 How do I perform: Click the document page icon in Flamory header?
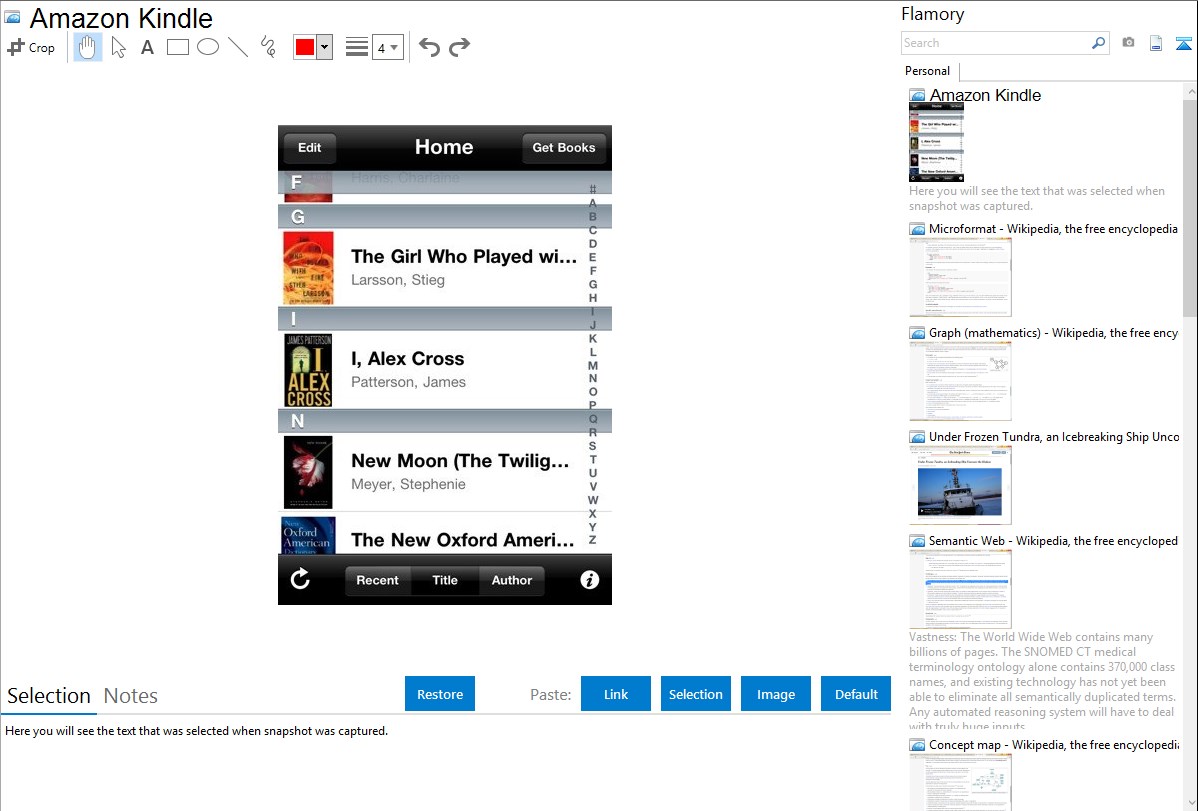click(x=1156, y=43)
